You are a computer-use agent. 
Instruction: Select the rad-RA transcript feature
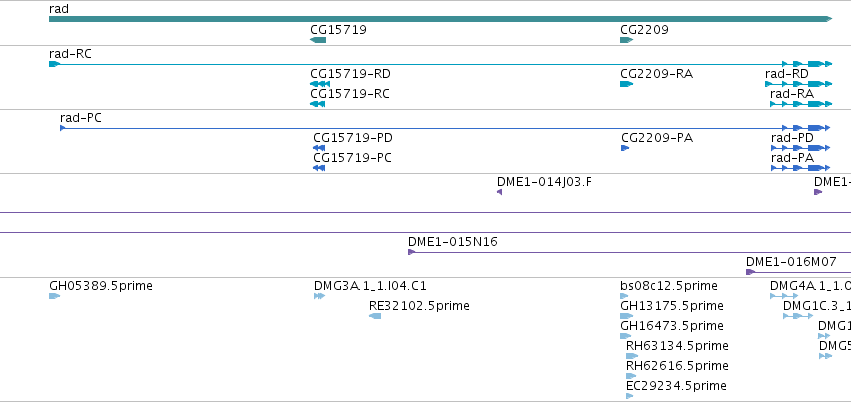(801, 104)
